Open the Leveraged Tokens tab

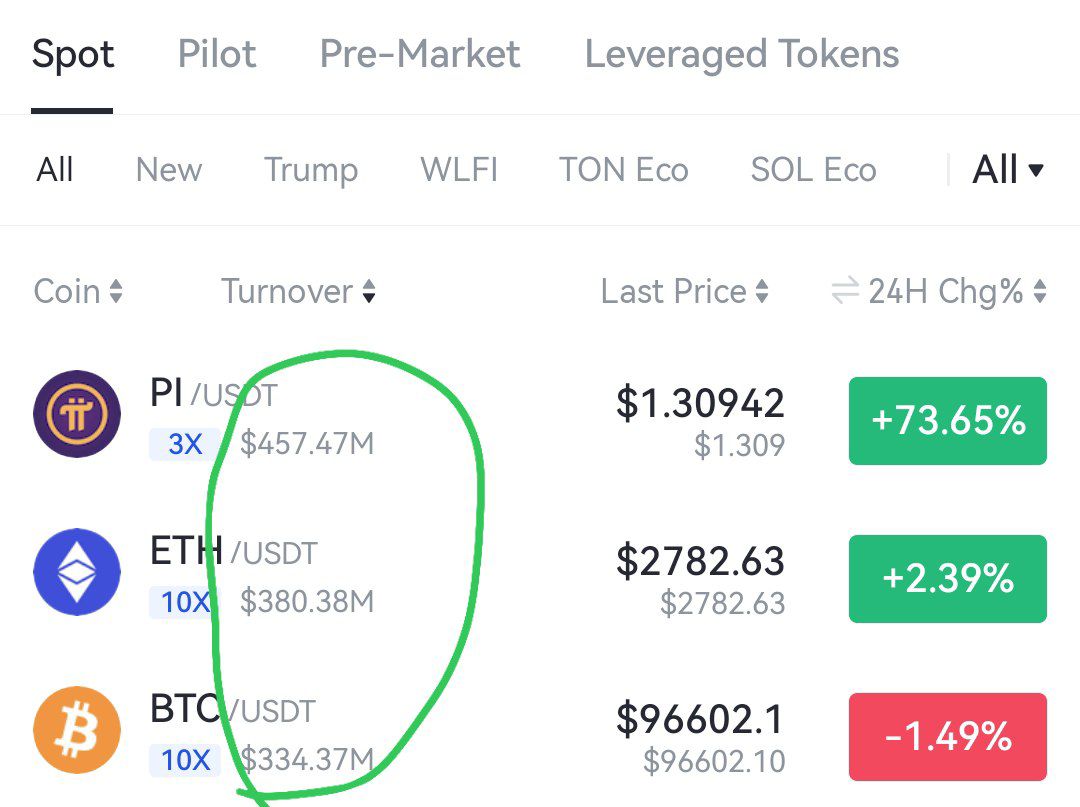(742, 55)
